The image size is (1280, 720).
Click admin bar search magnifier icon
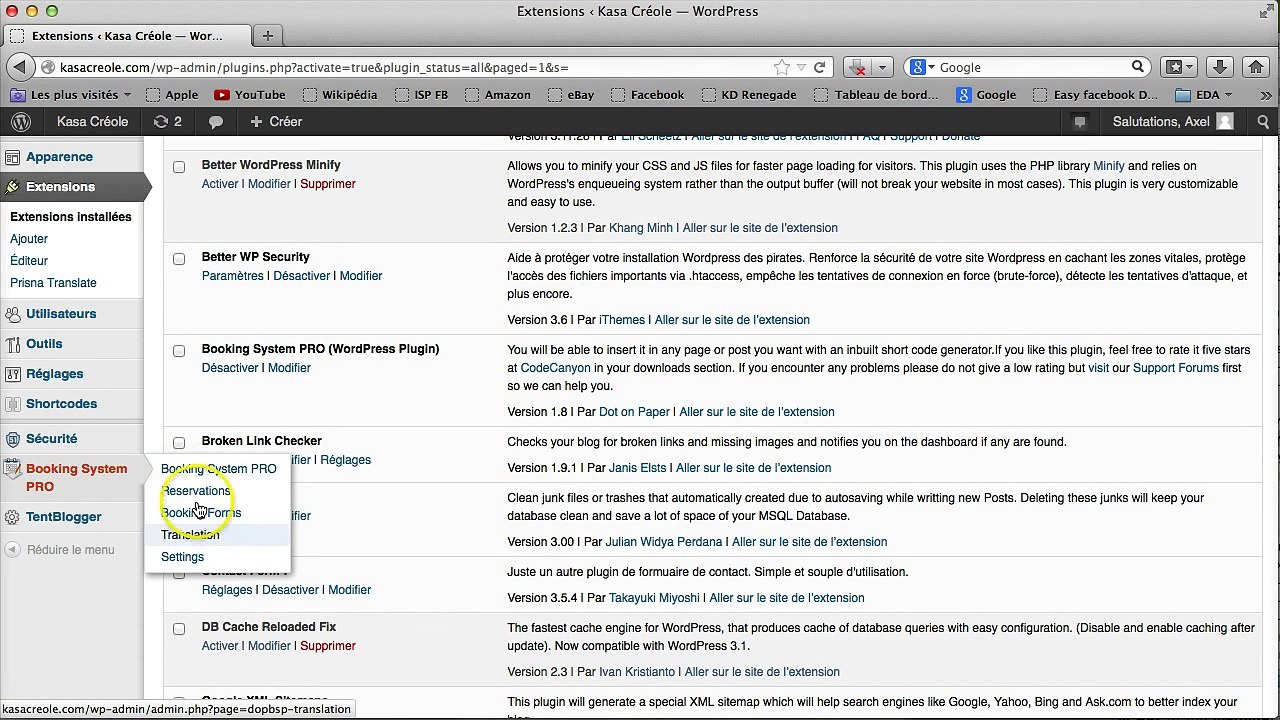1263,122
